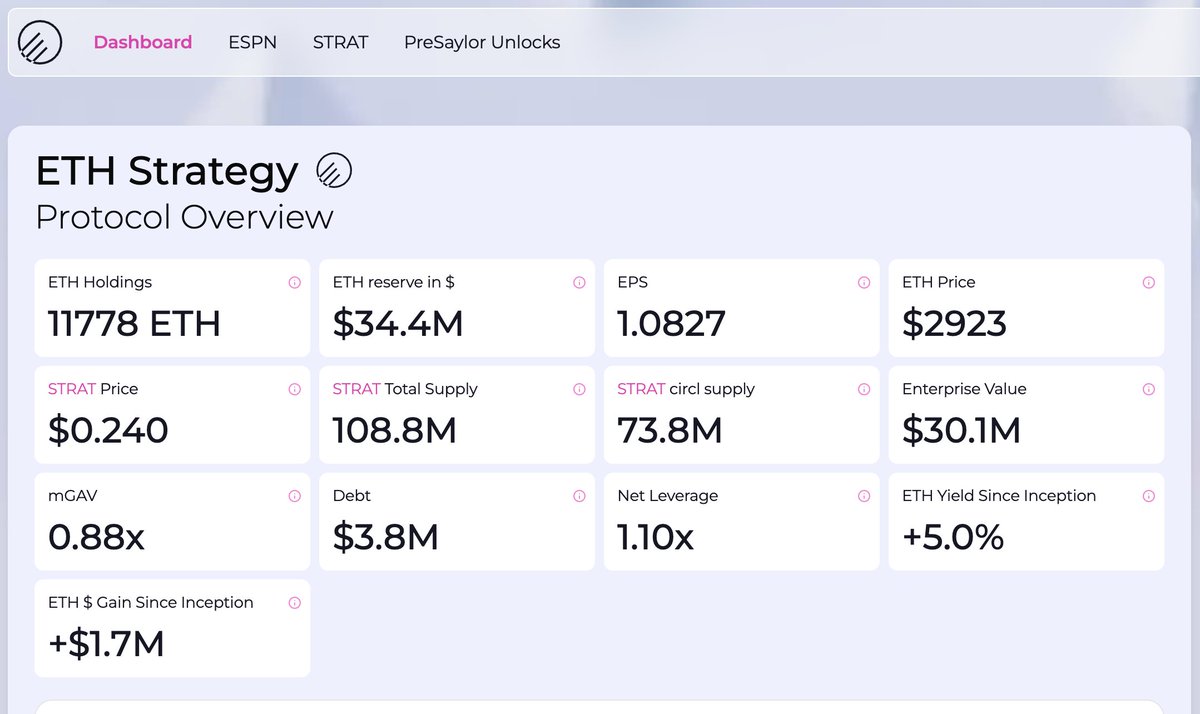Open the ETH Holdings info tooltip icon
The image size is (1200, 714).
click(x=294, y=283)
